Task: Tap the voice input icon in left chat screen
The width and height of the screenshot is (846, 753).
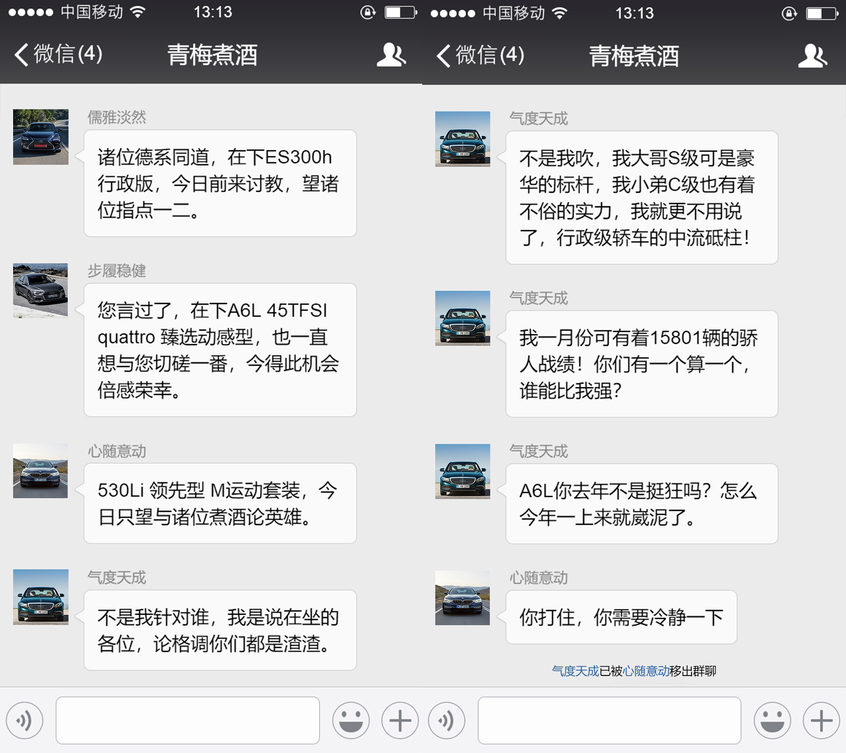Action: (24, 720)
